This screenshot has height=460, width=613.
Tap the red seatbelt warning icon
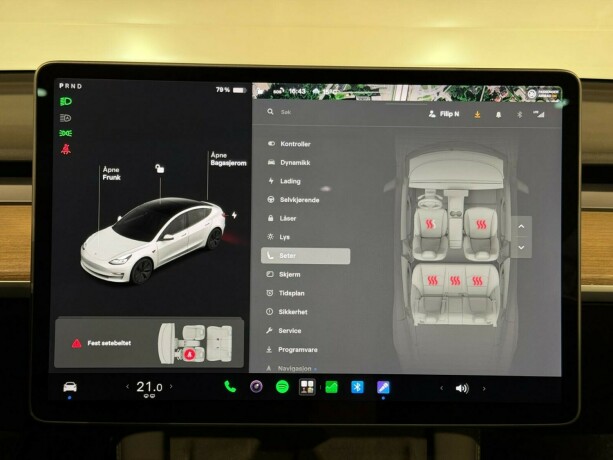(66, 149)
